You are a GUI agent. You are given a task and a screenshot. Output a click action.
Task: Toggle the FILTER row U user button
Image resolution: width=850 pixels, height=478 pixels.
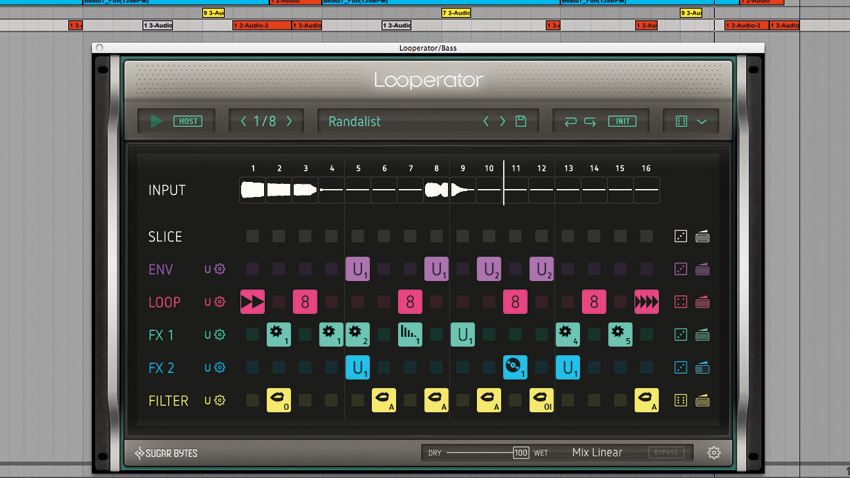[x=208, y=401]
